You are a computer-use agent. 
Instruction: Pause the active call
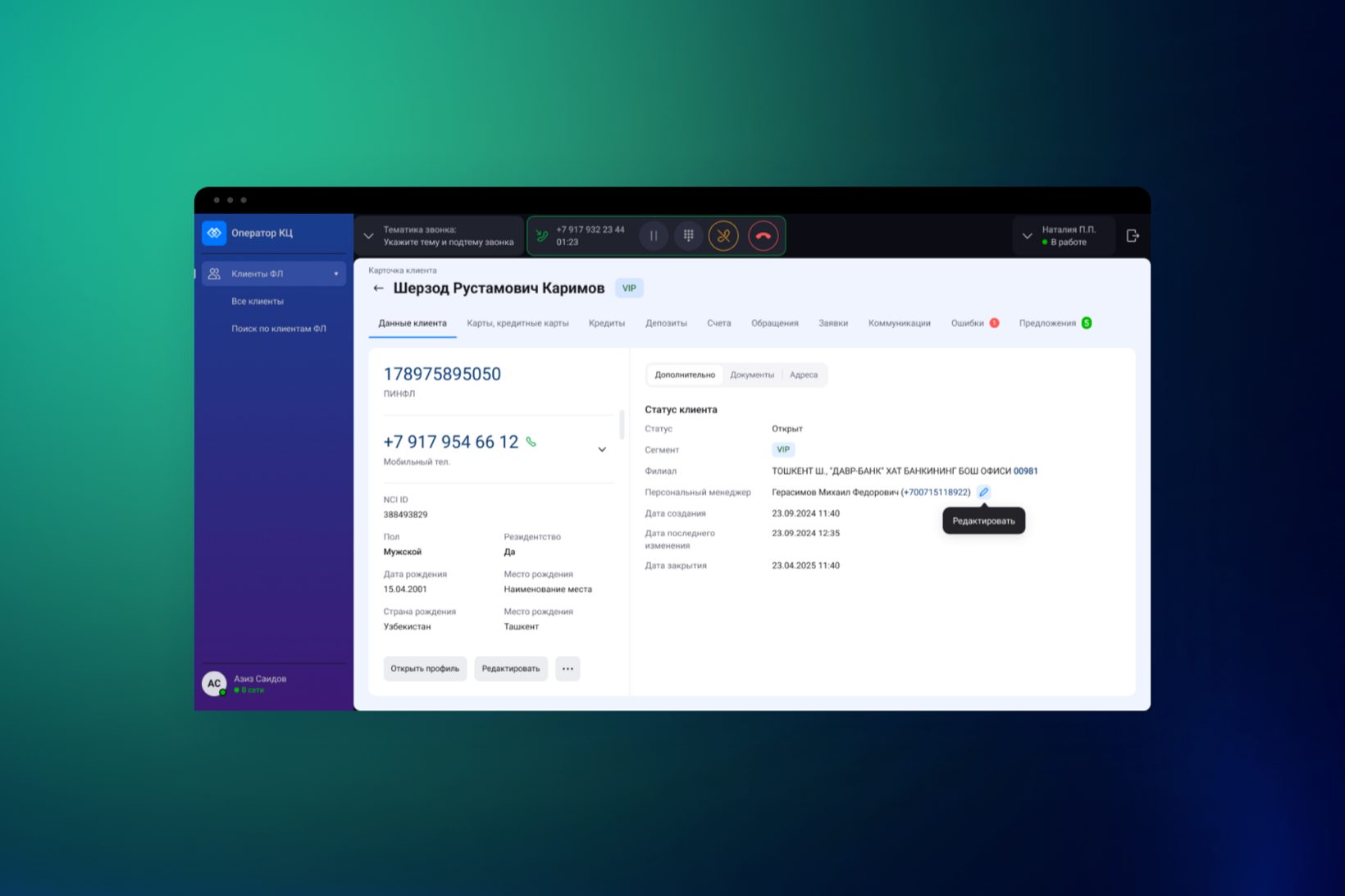(654, 236)
